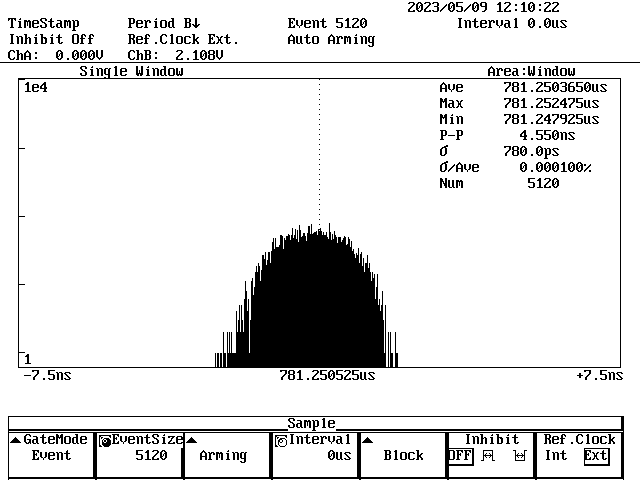The image size is (640, 480).
Task: Switch Ref.Clock to Ext
Action: (595, 456)
